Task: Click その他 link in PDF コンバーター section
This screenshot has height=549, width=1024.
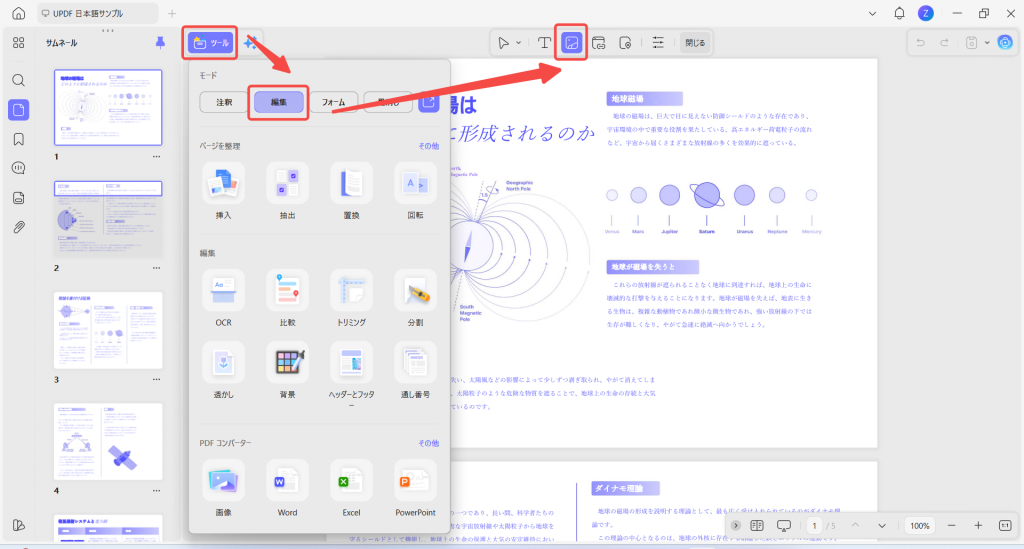Action: click(428, 443)
